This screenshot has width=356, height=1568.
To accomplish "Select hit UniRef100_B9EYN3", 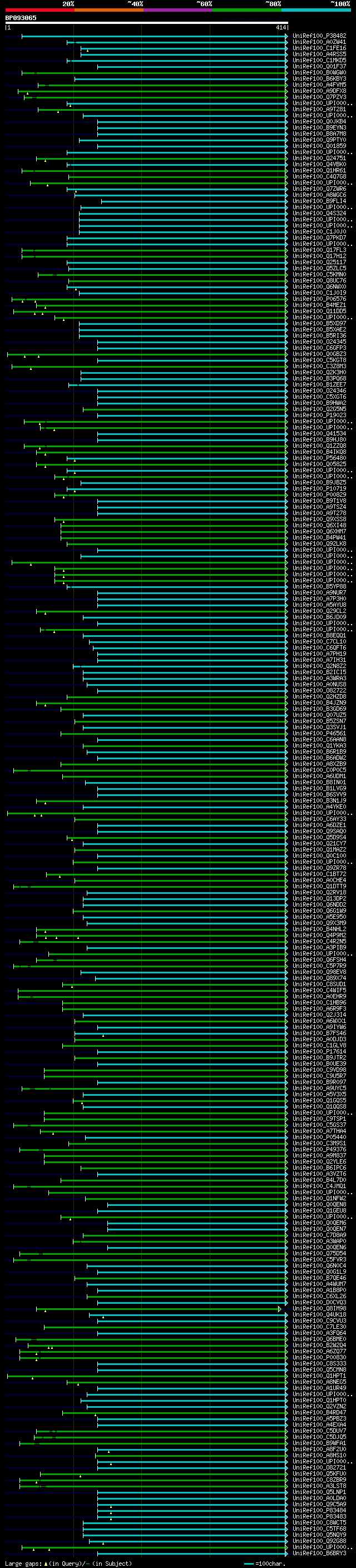I will (319, 127).
